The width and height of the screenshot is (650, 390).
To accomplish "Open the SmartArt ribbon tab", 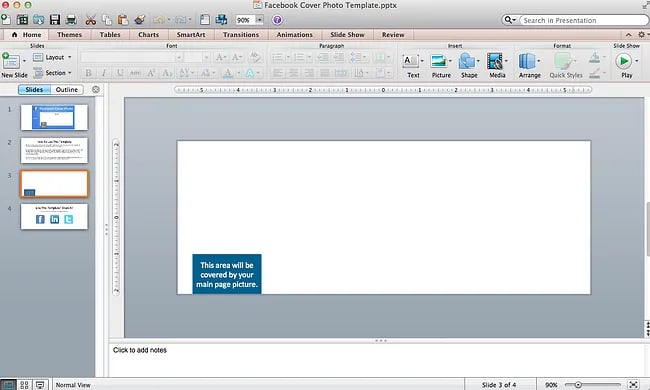I will (x=191, y=35).
